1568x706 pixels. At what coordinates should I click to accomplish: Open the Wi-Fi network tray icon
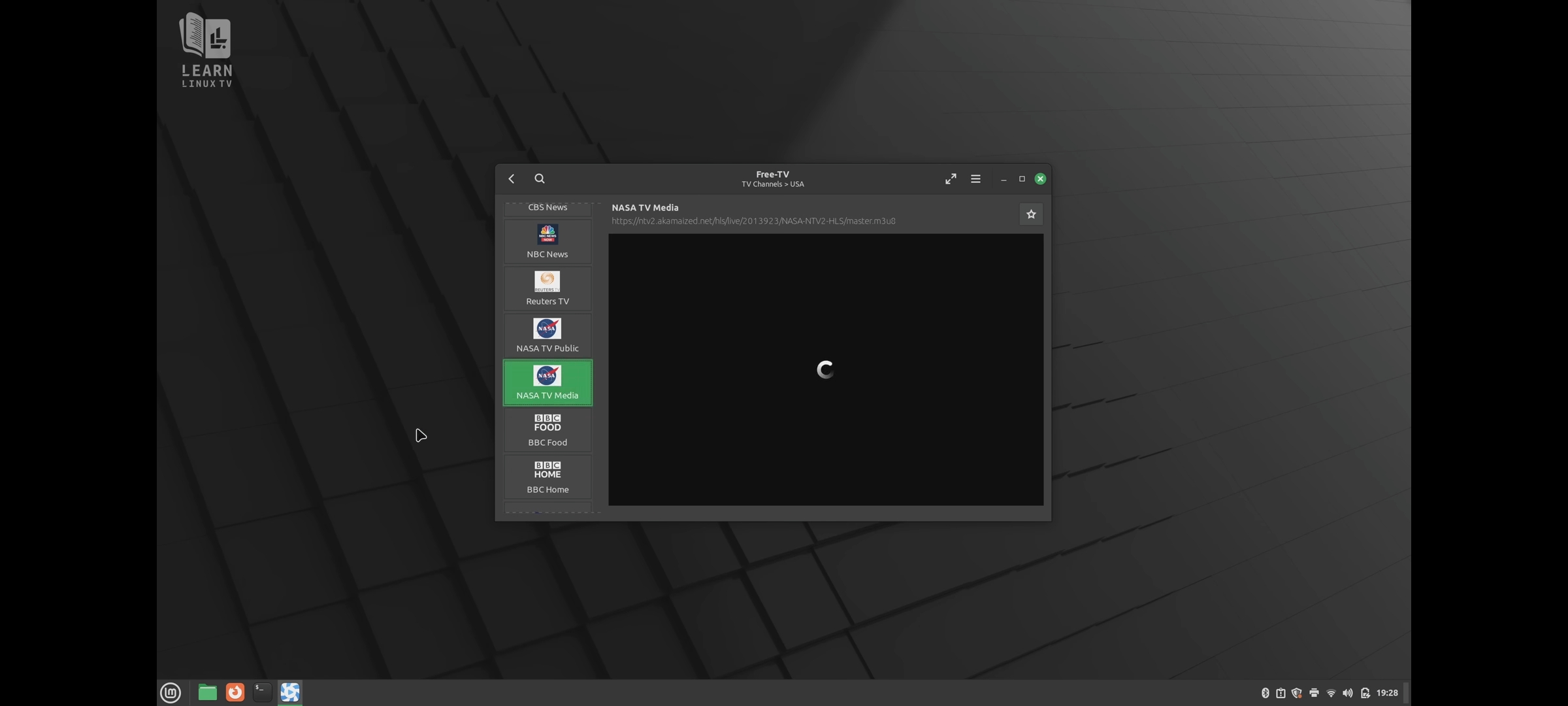click(1331, 693)
